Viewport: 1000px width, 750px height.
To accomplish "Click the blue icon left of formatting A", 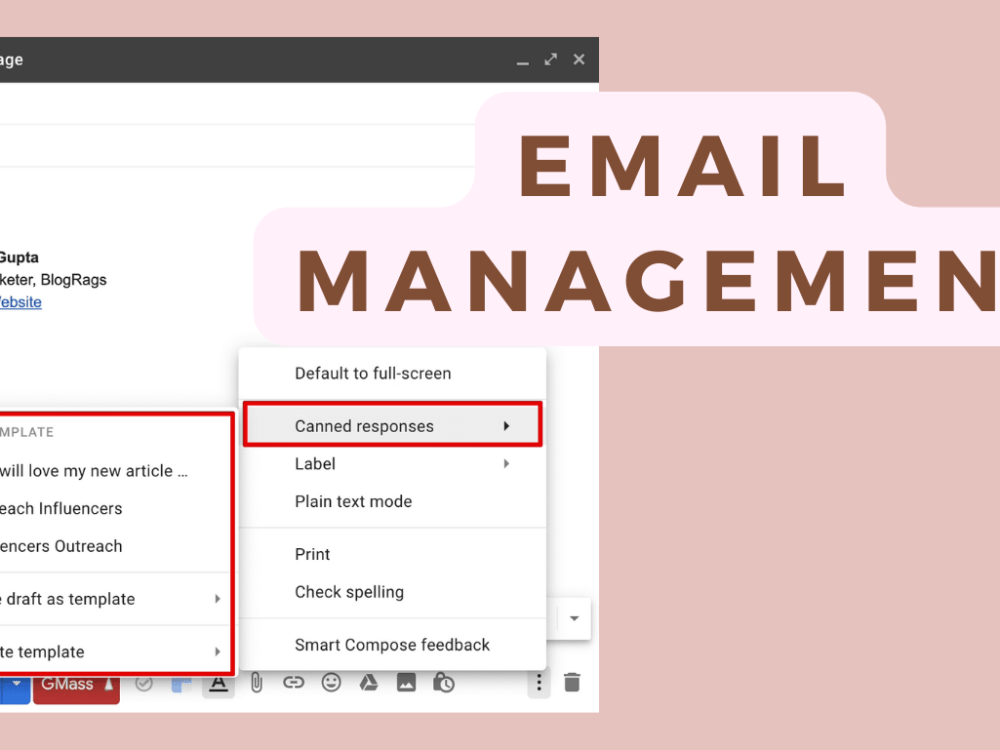I will [182, 684].
